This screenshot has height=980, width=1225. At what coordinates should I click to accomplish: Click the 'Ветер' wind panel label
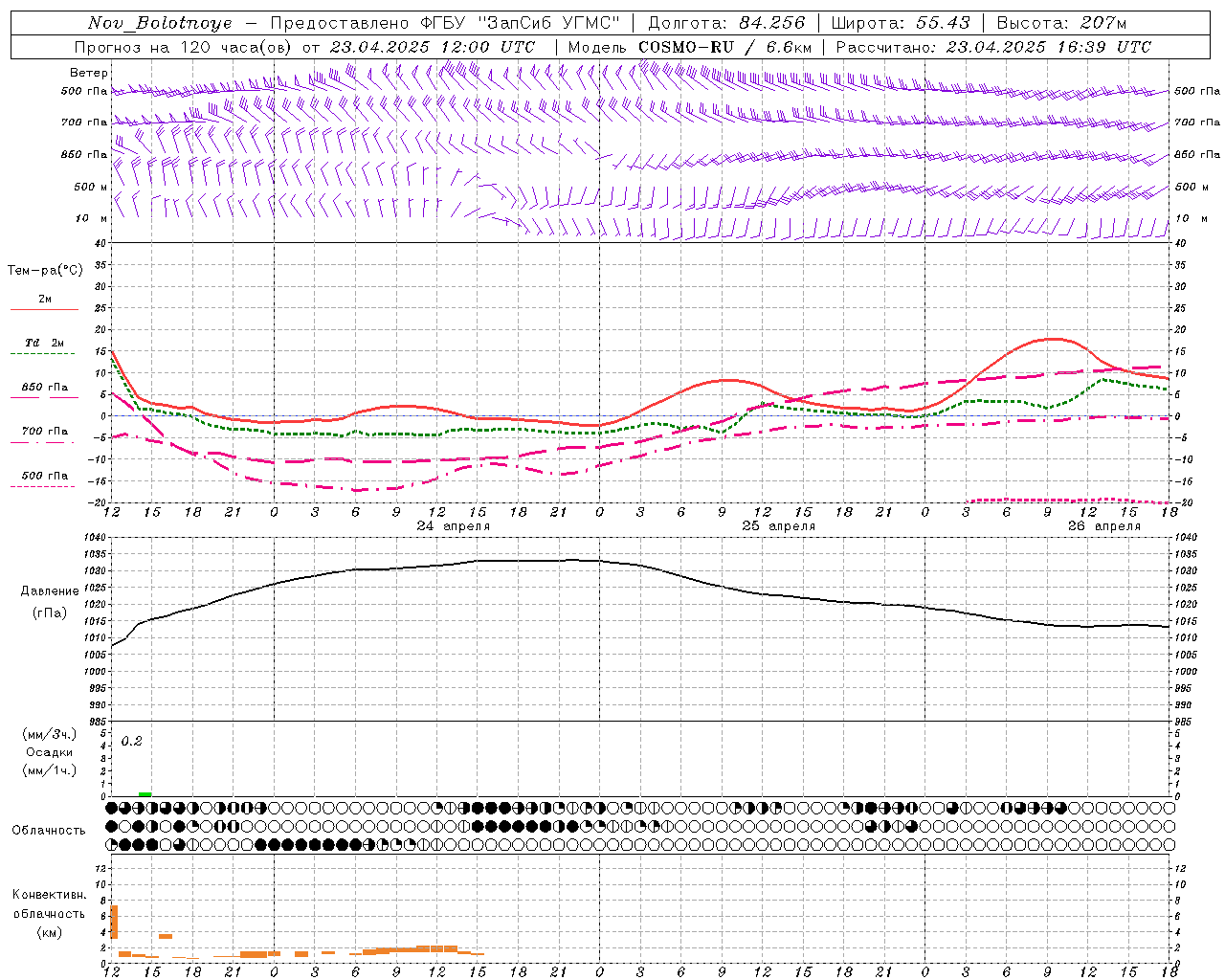[x=88, y=73]
